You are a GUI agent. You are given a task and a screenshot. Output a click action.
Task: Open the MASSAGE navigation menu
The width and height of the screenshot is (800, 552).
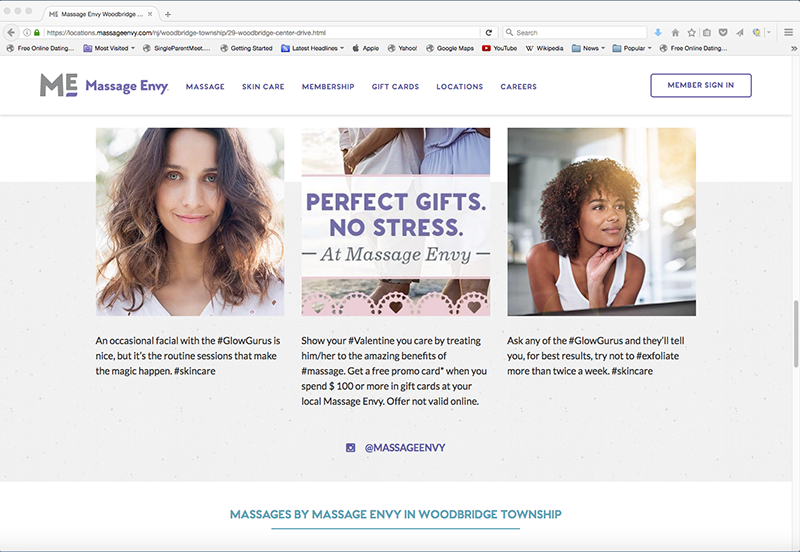pos(205,87)
